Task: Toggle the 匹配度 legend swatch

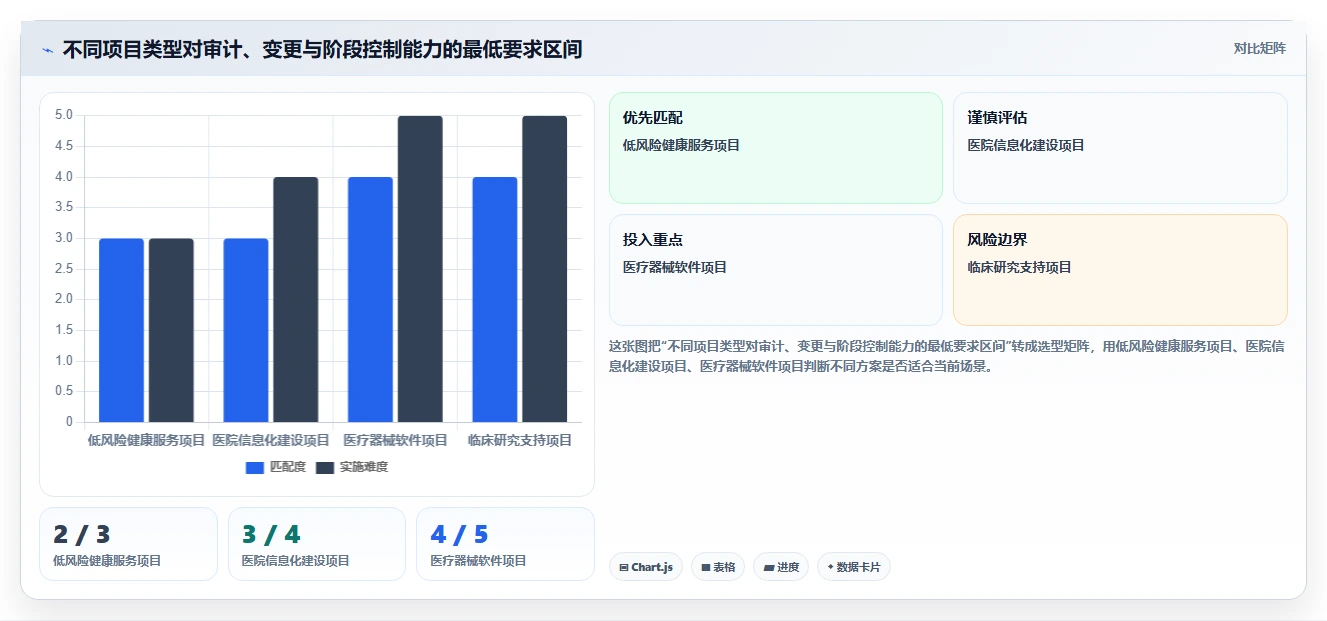Action: [255, 467]
